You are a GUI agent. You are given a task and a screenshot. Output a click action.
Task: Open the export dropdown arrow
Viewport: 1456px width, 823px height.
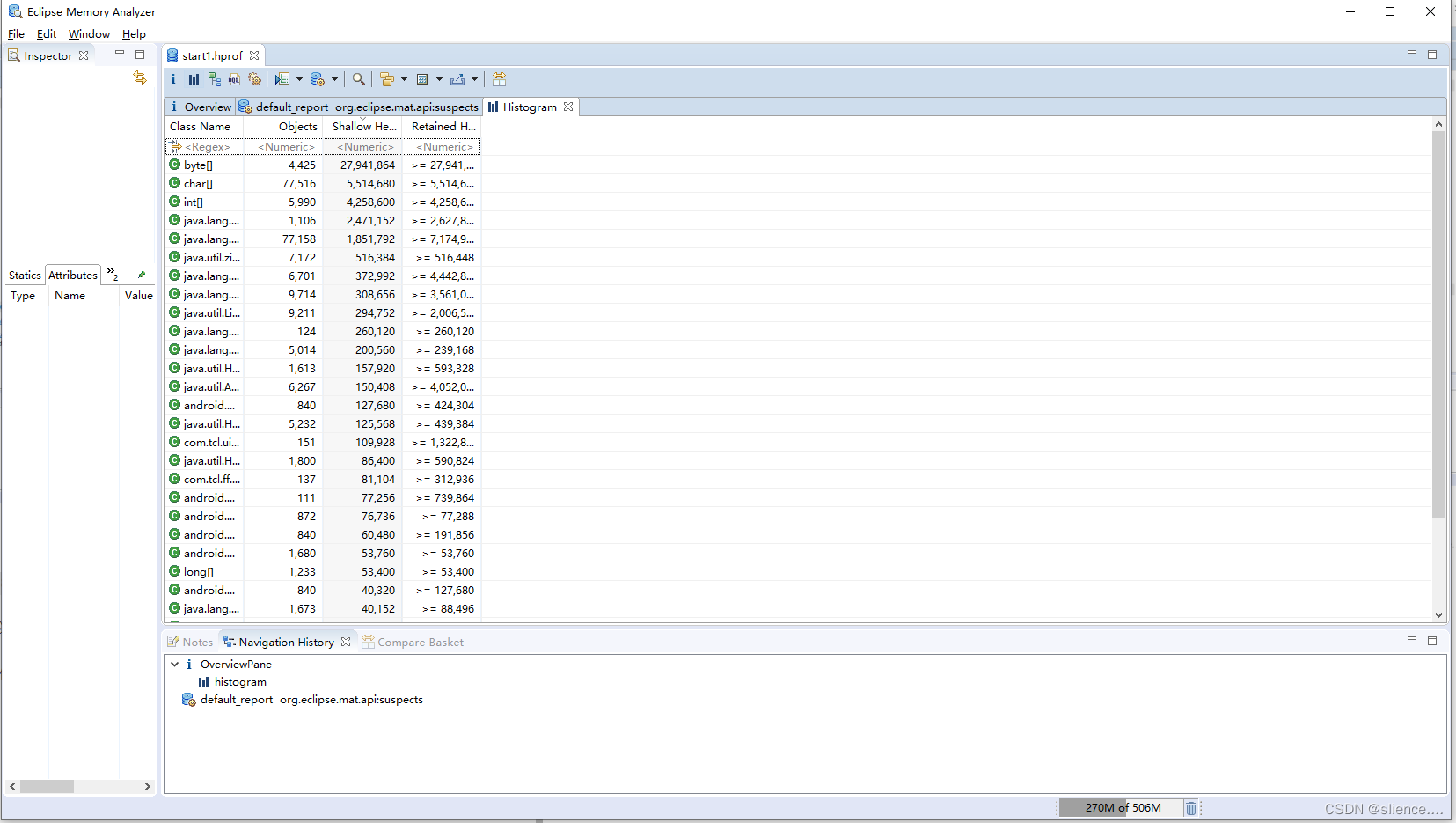point(474,79)
